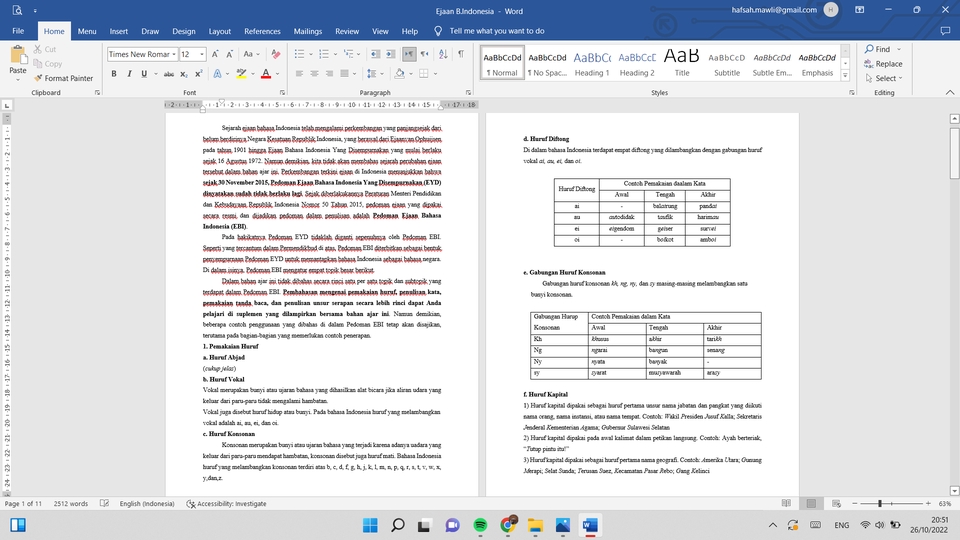Viewport: 960px width, 540px height.
Task: Decrease paragraph indent
Action: coord(375,54)
